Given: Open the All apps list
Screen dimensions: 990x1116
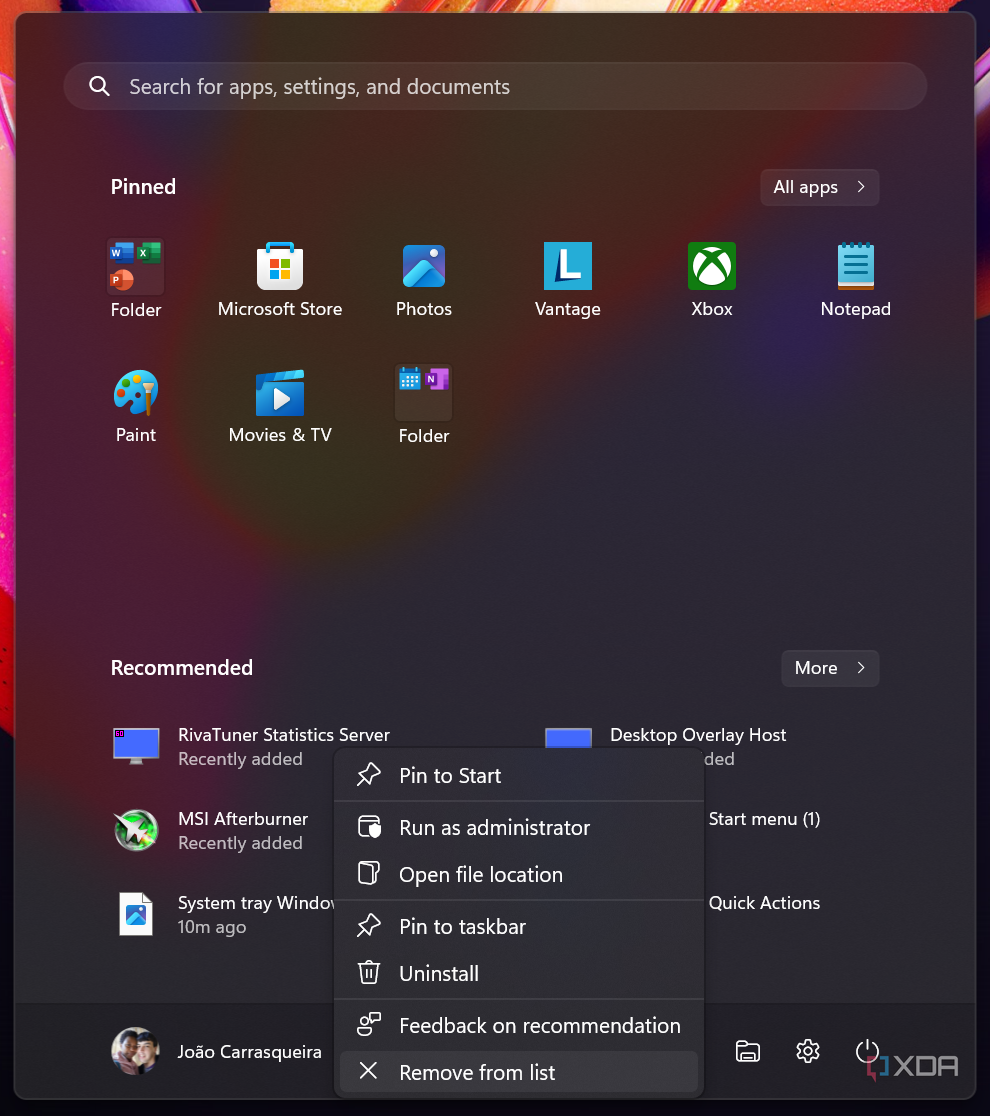Looking at the screenshot, I should click(x=819, y=187).
